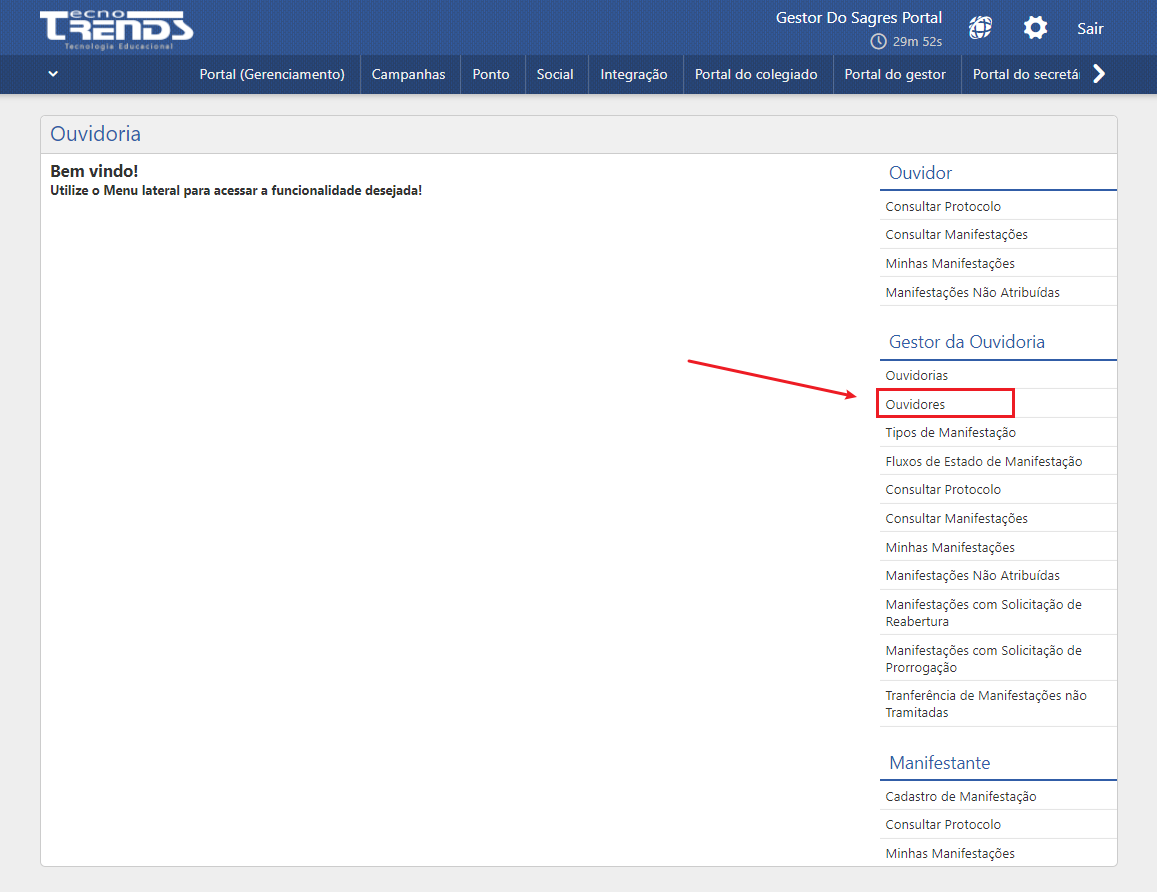Open Portal do colegiado menu
Screen dimensions: 1157x892
point(756,74)
